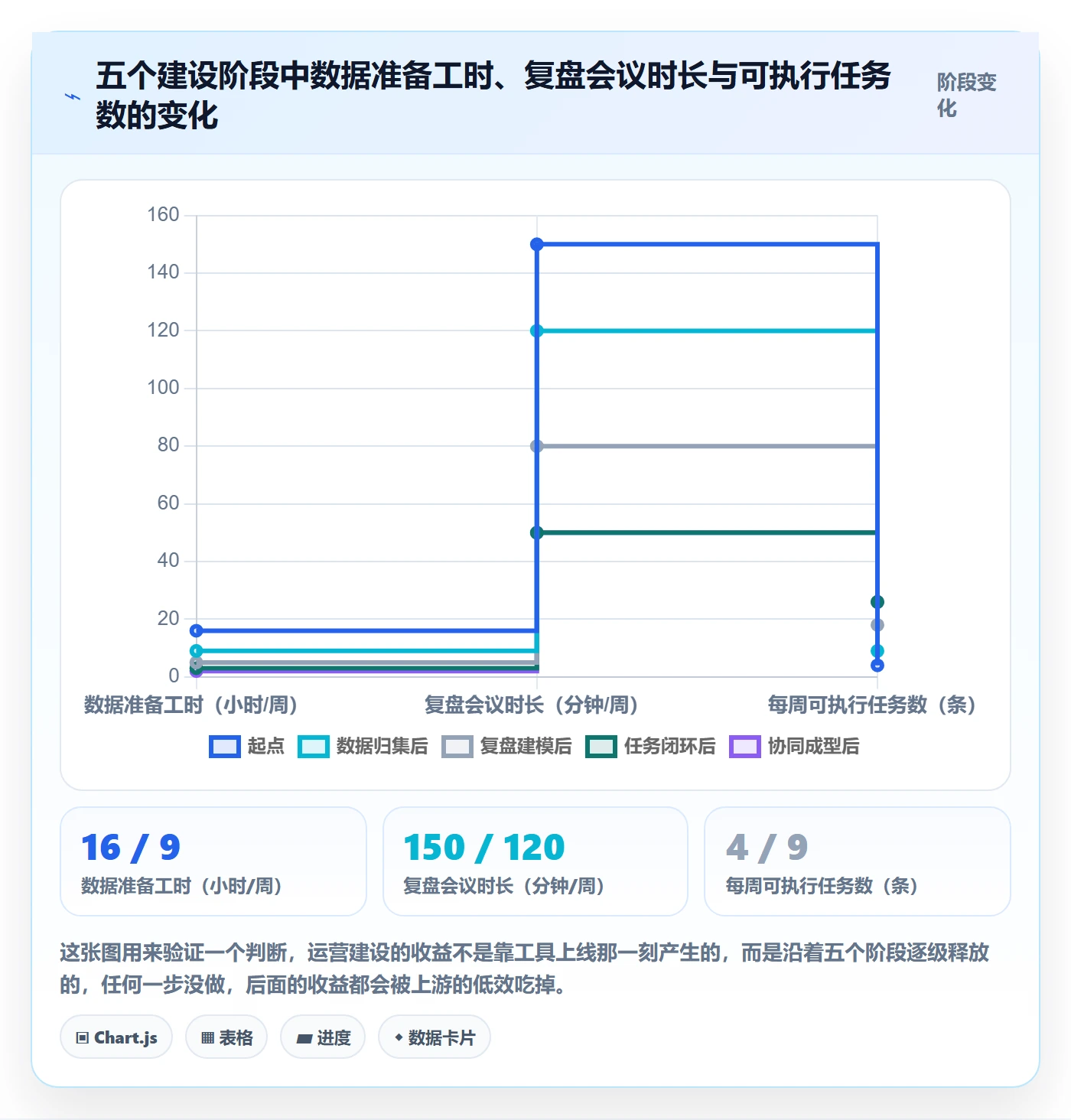The height and width of the screenshot is (1120, 1071).
Task: Click the Chart.js tag chip
Action: coord(116,1037)
